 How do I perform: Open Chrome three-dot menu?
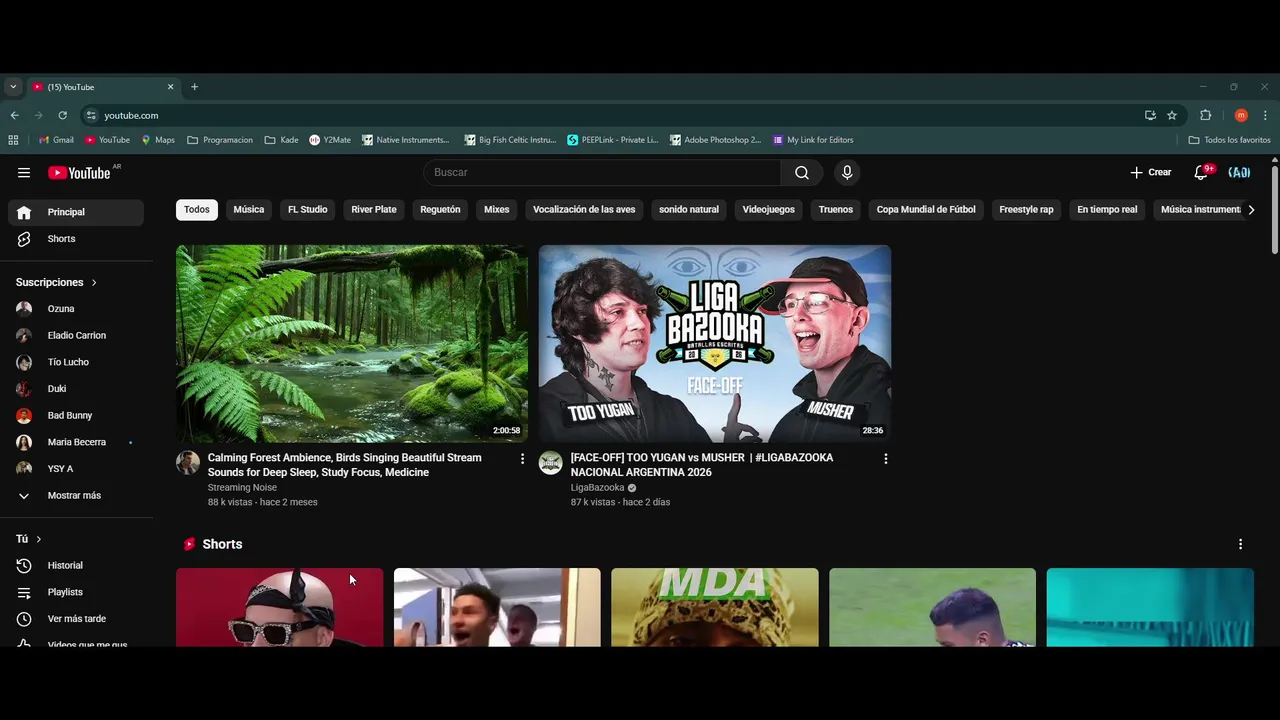pos(1265,115)
